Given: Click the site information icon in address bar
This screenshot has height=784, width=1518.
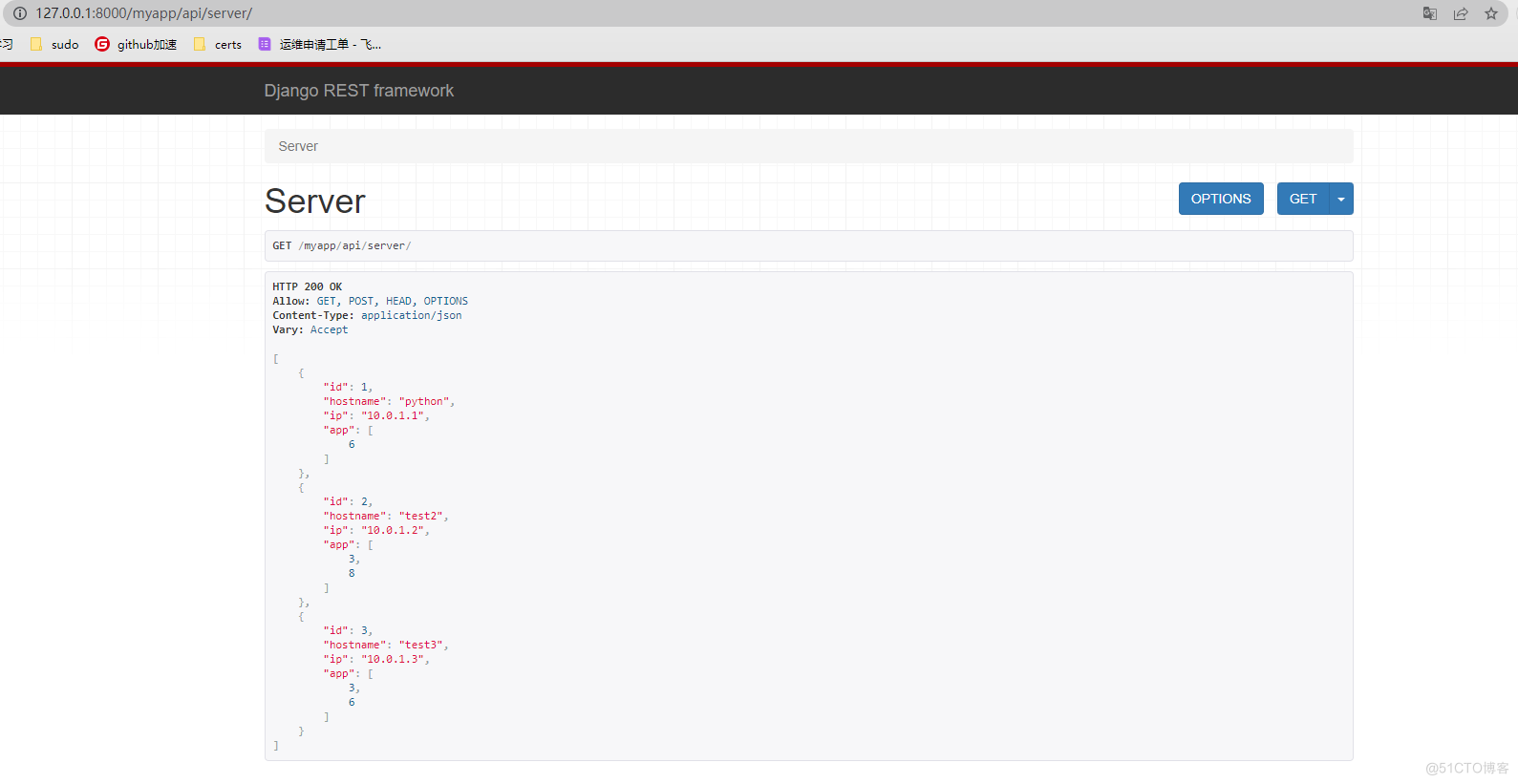Looking at the screenshot, I should tap(19, 13).
